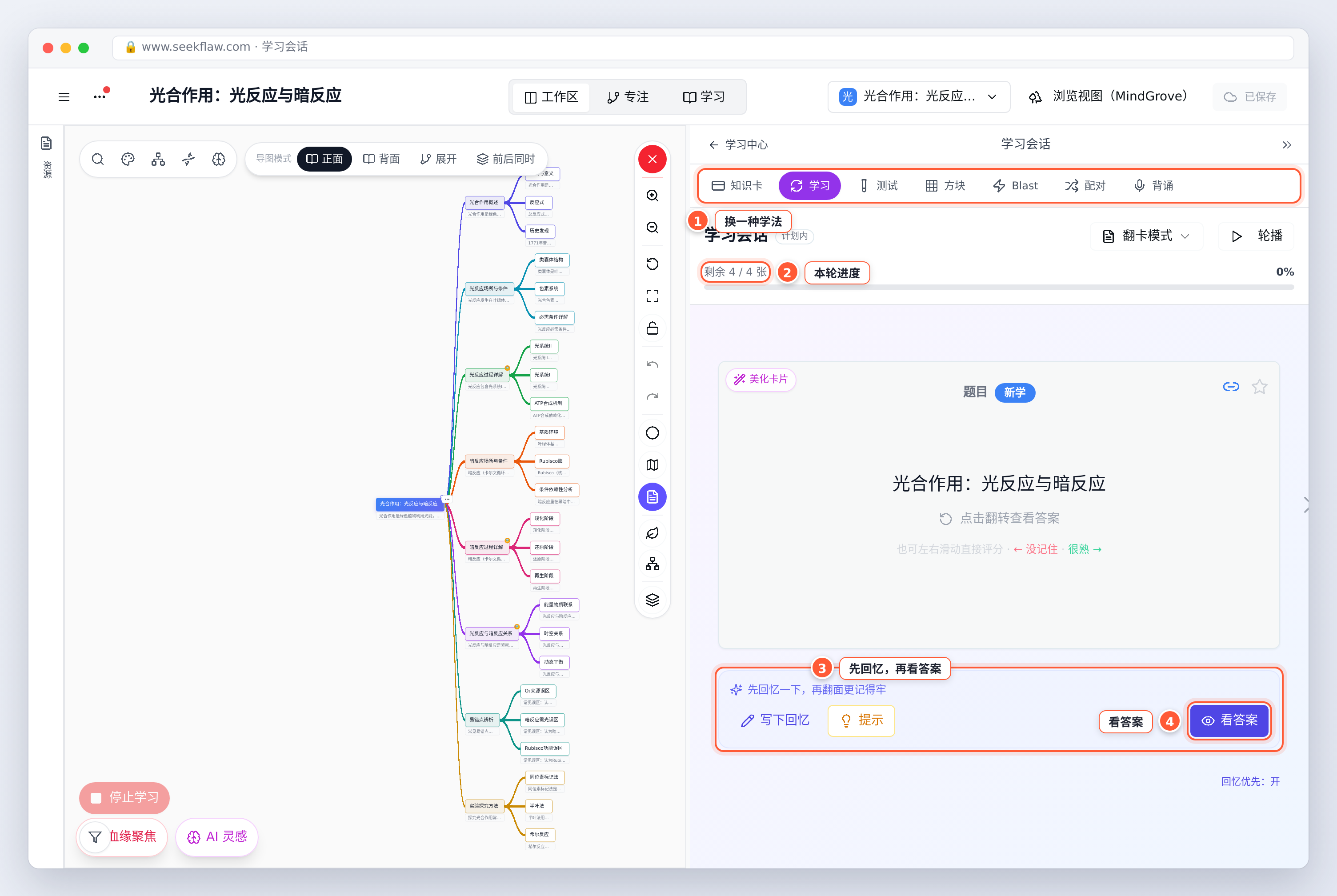Reset the view with rotate icon

click(652, 264)
